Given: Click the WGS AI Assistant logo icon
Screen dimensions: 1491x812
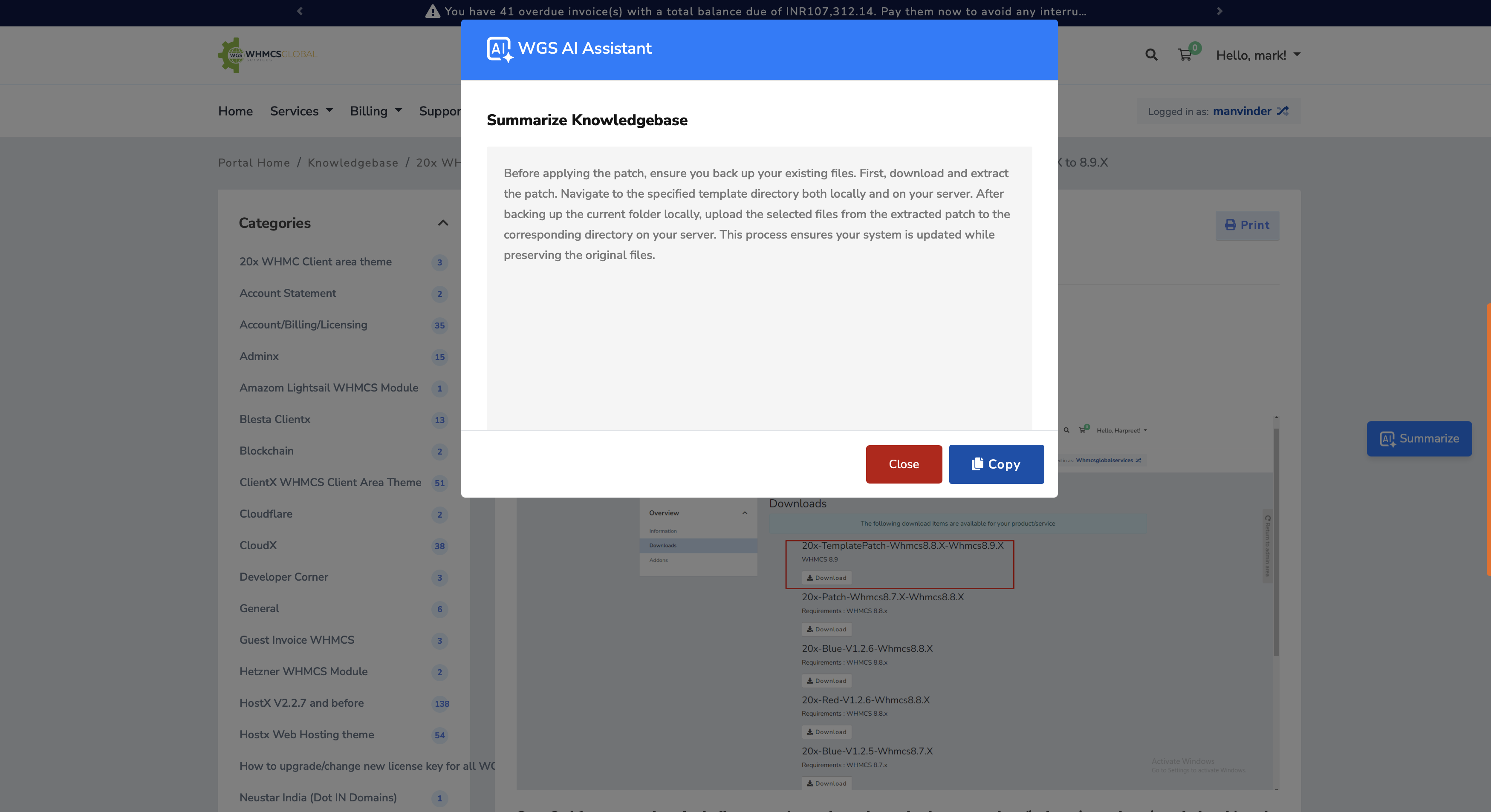Looking at the screenshot, I should (500, 49).
